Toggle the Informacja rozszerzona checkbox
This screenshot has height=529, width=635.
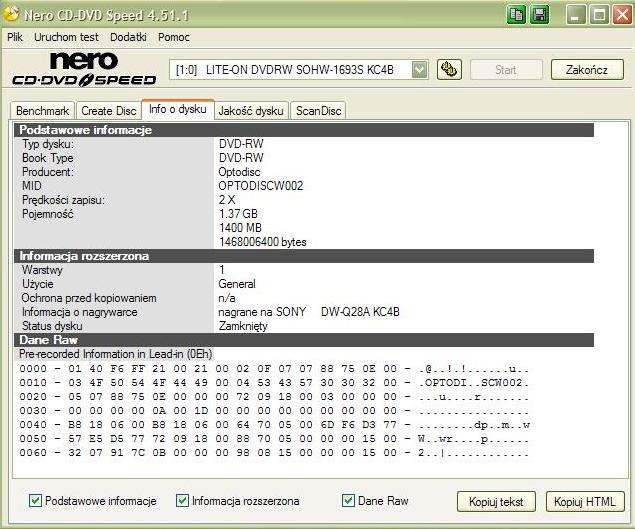182,501
